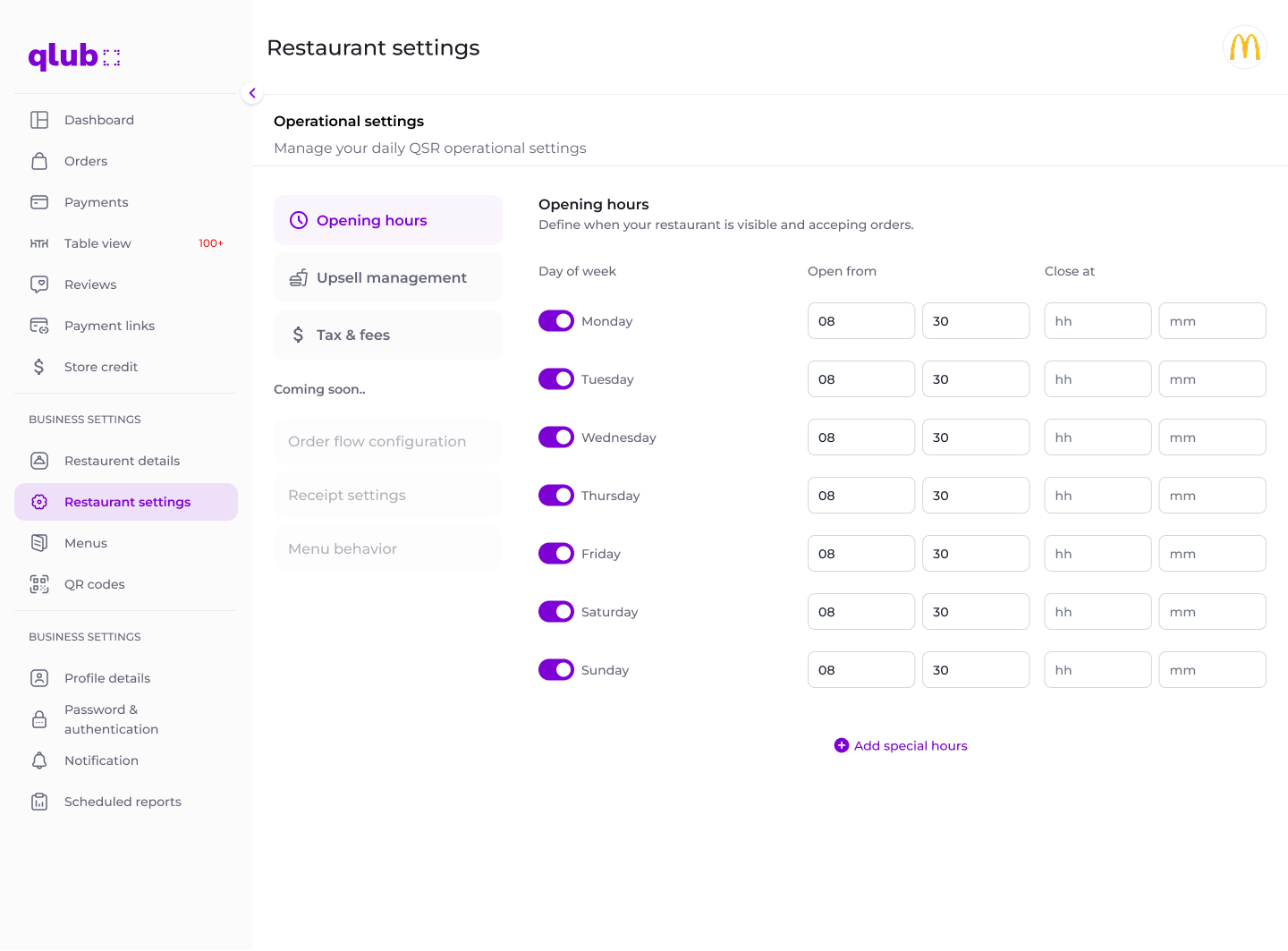Open the Dashboard icon in sidebar
Viewport: 1288px width, 951px height.
point(39,120)
